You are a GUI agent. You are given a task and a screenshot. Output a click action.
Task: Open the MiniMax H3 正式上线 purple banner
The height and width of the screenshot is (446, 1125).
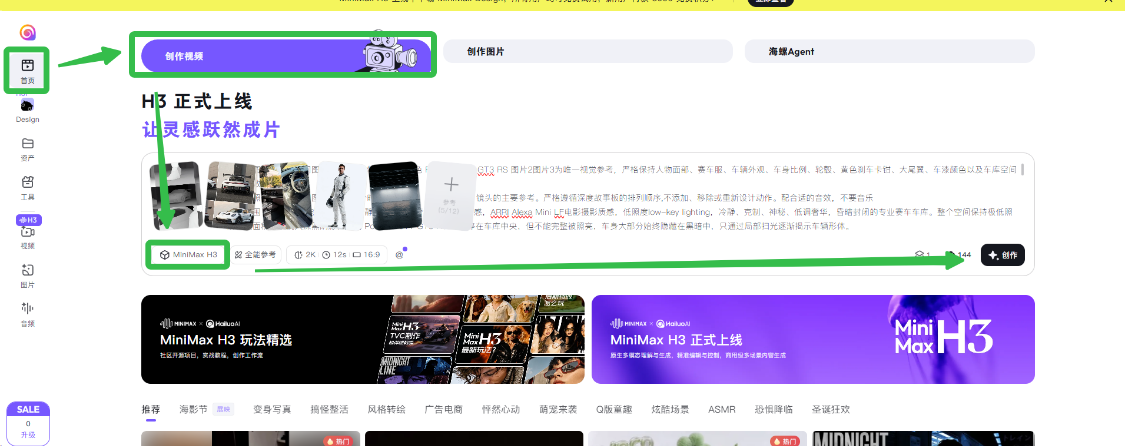pyautogui.click(x=813, y=339)
